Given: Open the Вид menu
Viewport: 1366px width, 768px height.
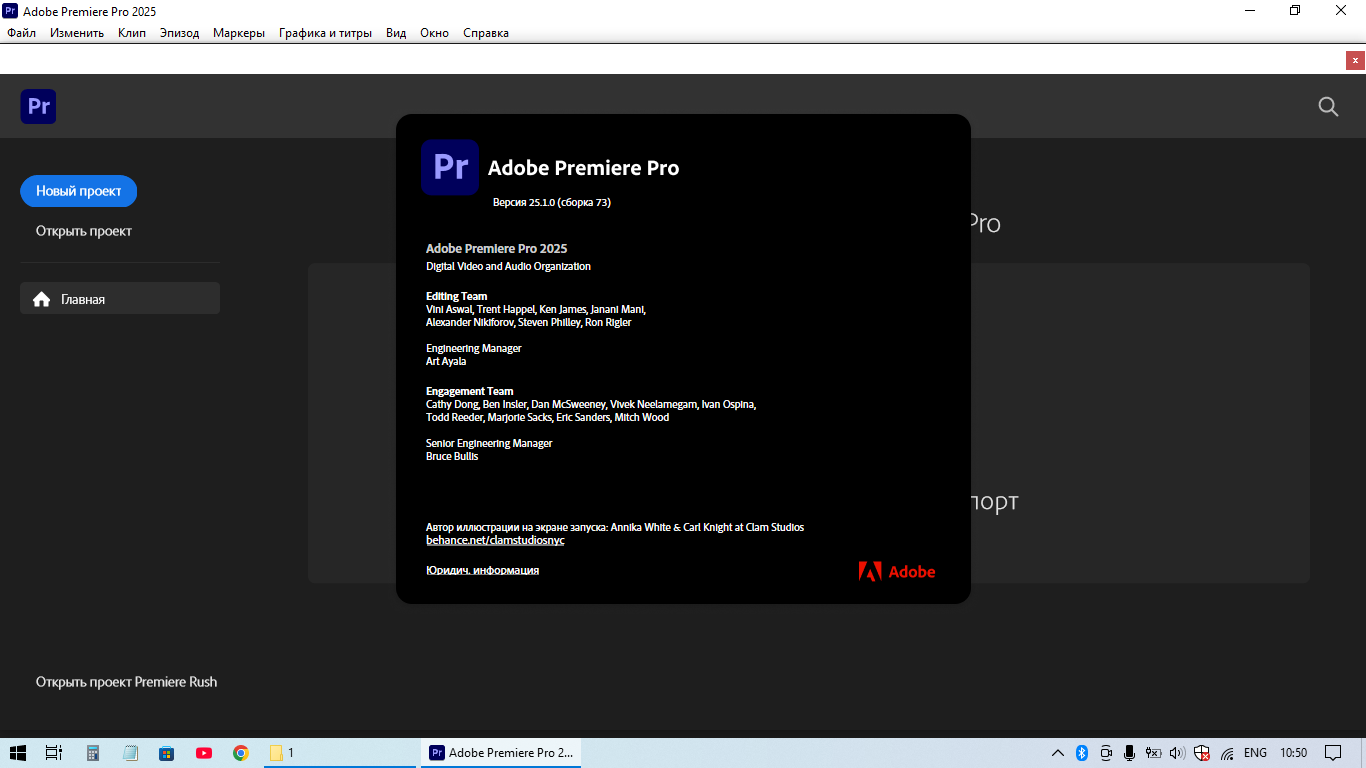Looking at the screenshot, I should [396, 33].
